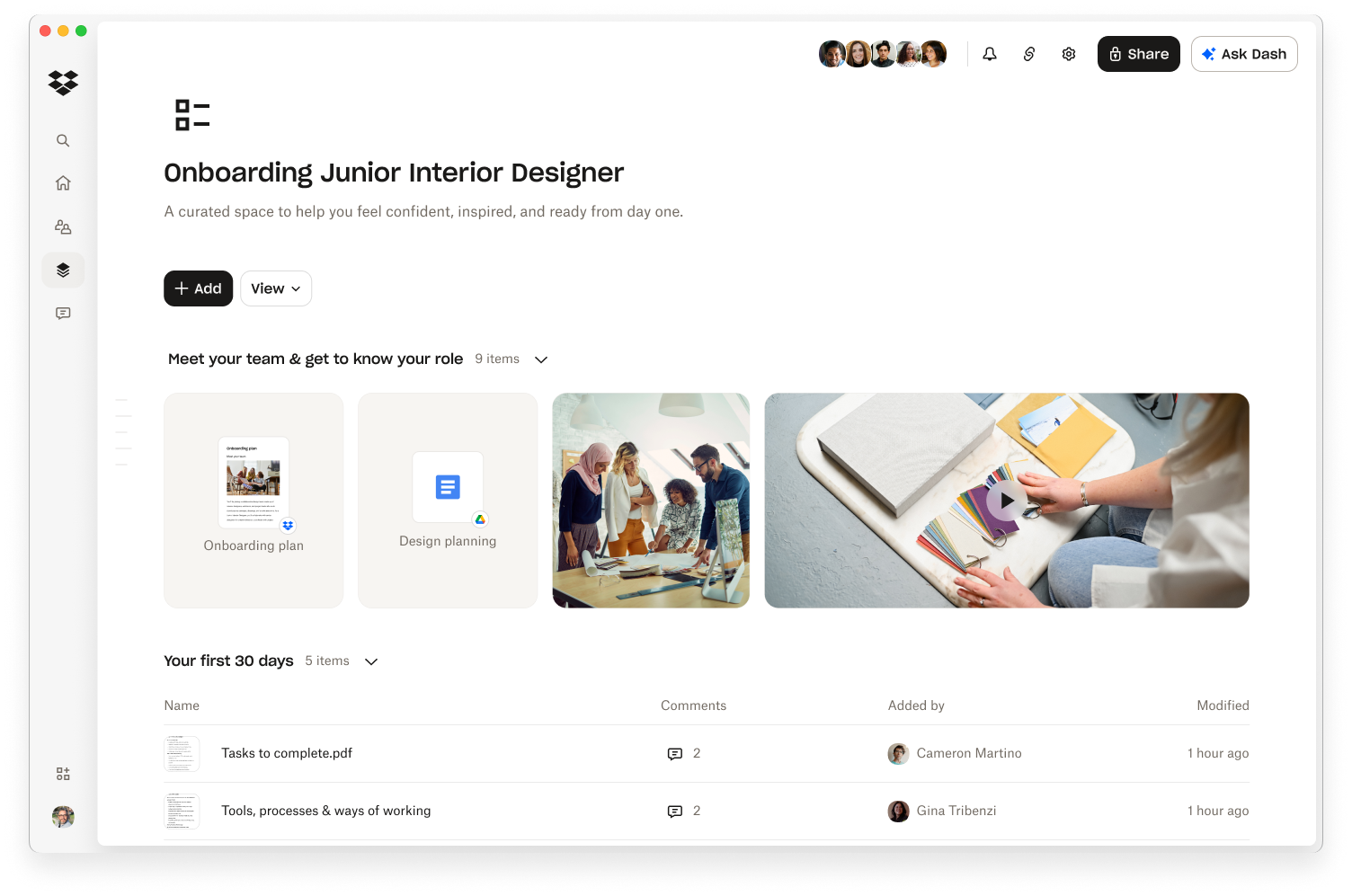Open the Onboarding plan card
This screenshot has height=896, width=1352.
pyautogui.click(x=253, y=501)
